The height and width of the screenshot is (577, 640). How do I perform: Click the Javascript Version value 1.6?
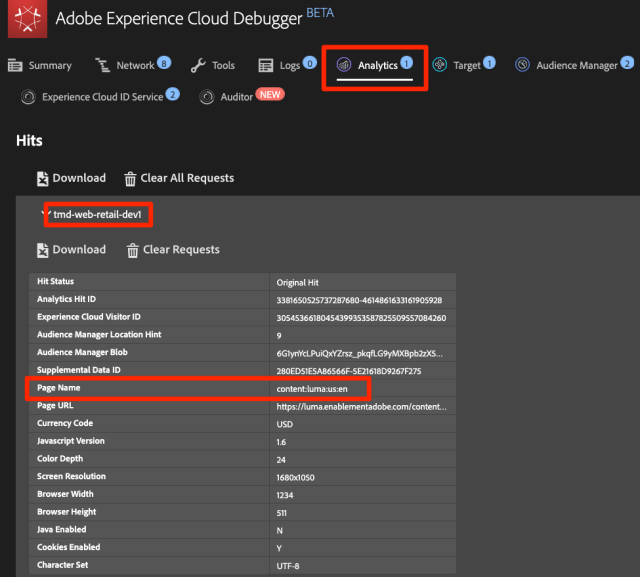pos(281,442)
